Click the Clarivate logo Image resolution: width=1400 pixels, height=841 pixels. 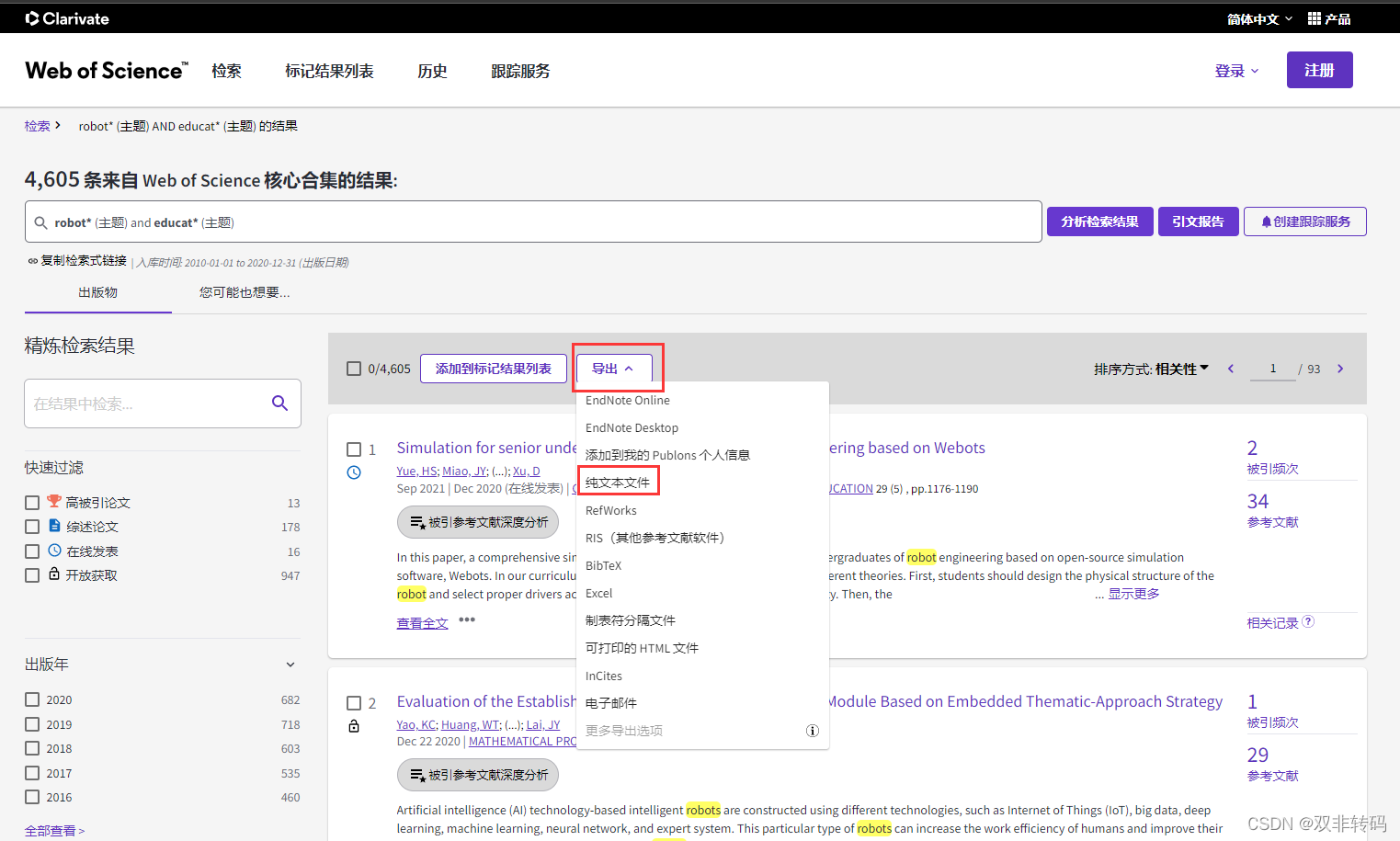(x=67, y=18)
